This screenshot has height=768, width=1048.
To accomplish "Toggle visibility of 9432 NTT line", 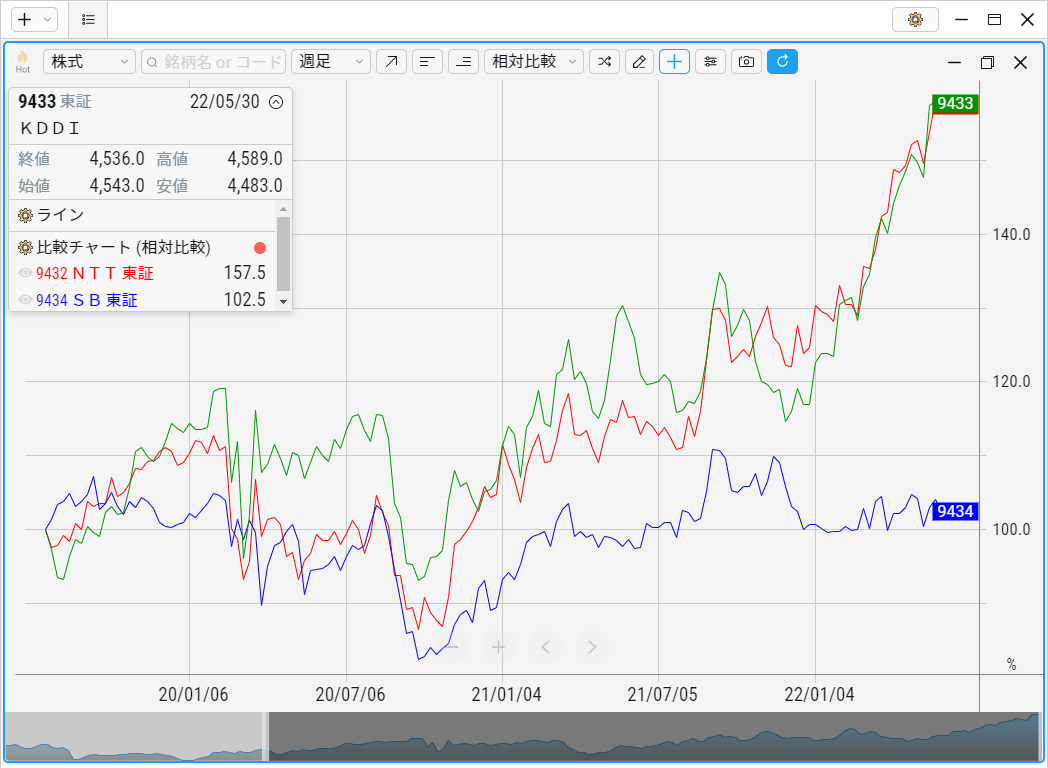I will click(x=25, y=273).
